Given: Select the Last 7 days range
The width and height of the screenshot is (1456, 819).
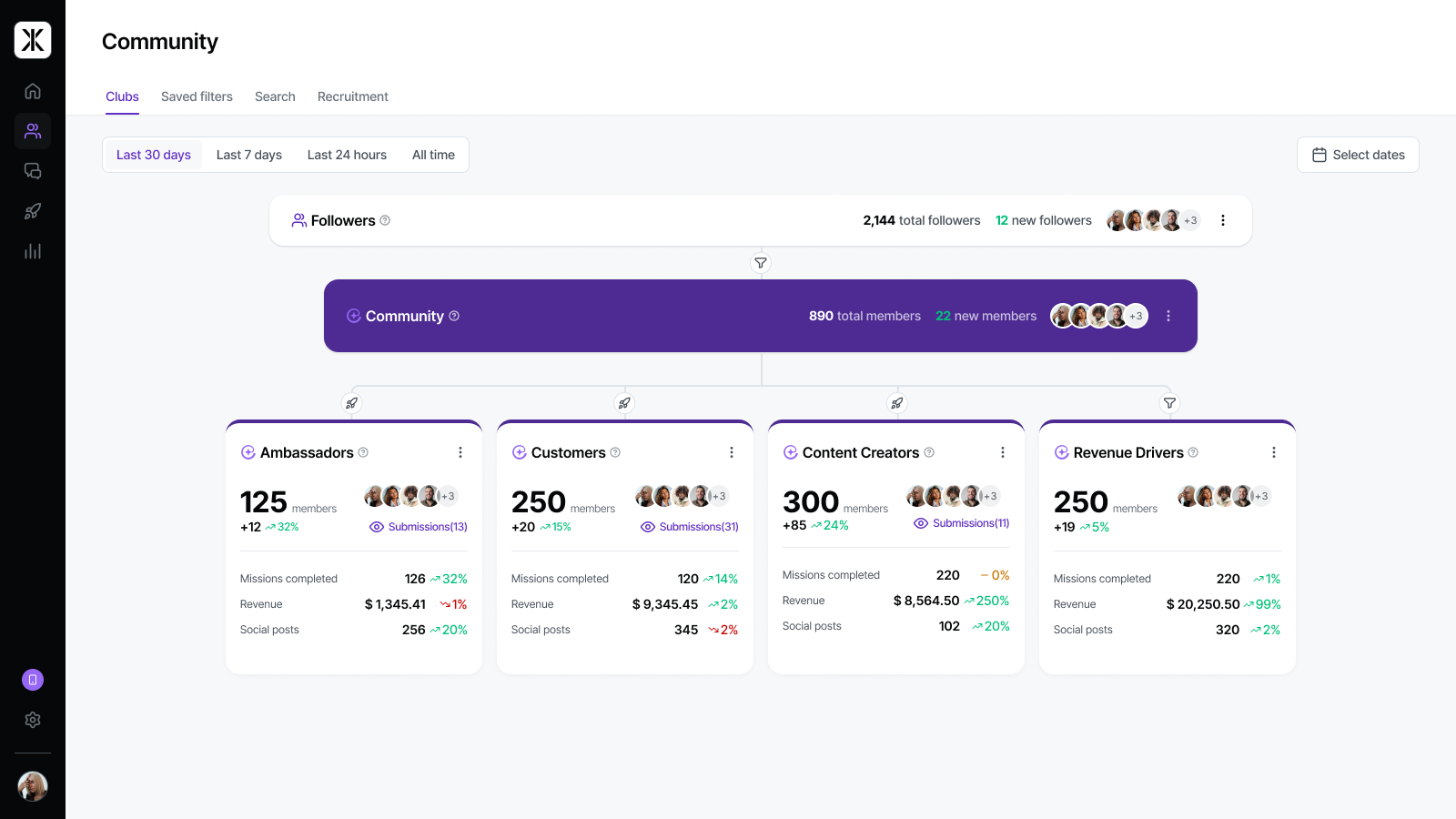Looking at the screenshot, I should [249, 155].
